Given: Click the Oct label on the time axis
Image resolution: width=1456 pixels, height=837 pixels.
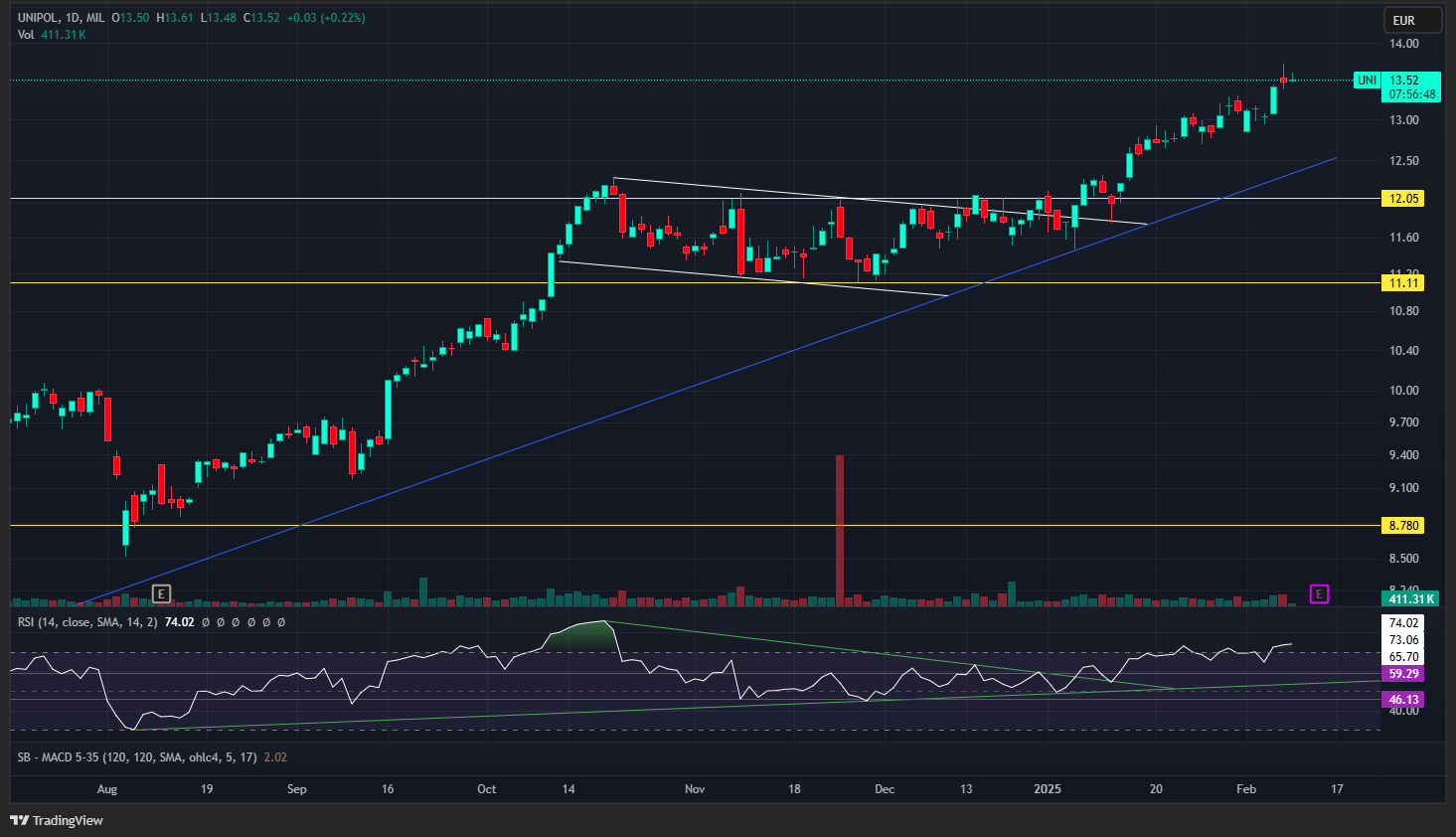Looking at the screenshot, I should (x=486, y=789).
